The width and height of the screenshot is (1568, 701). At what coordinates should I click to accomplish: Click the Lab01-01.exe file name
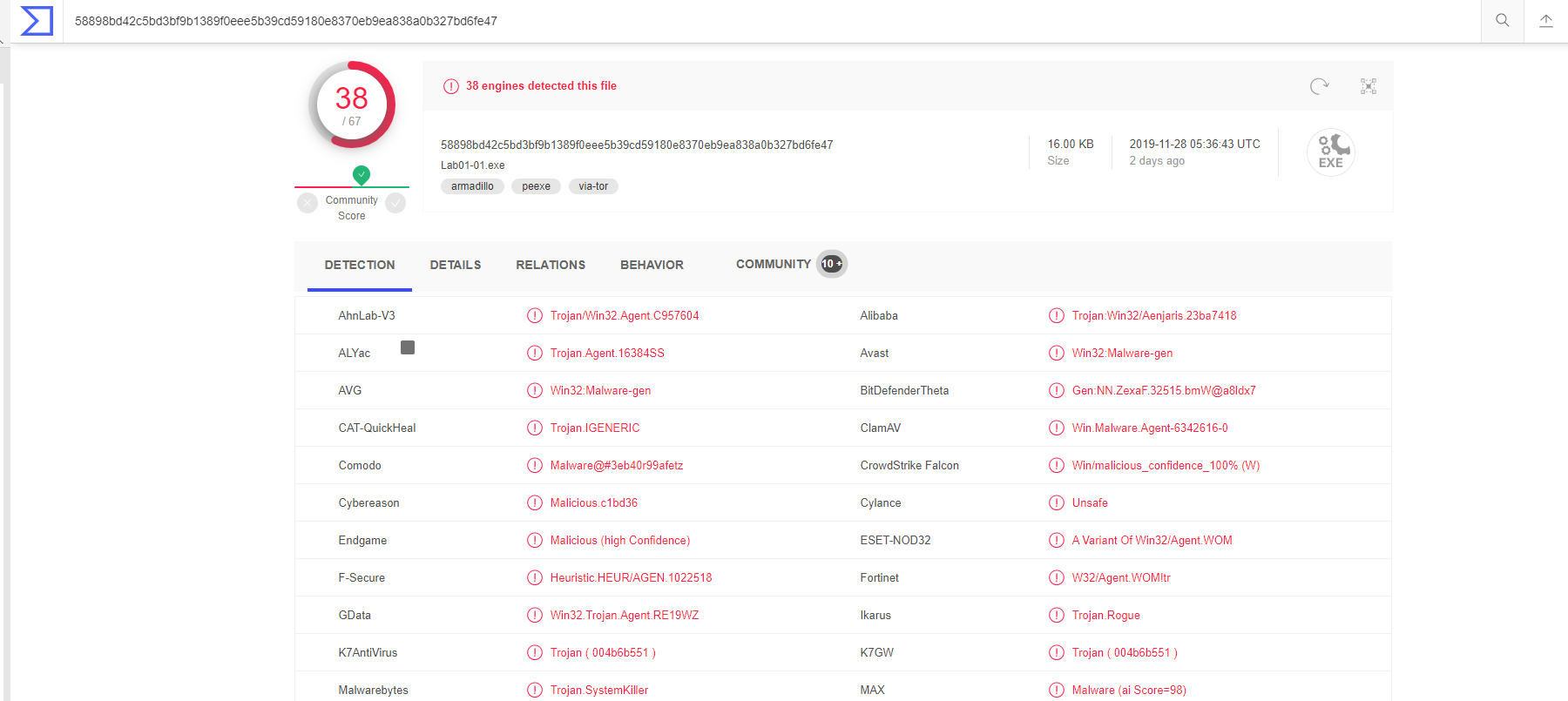click(x=473, y=165)
